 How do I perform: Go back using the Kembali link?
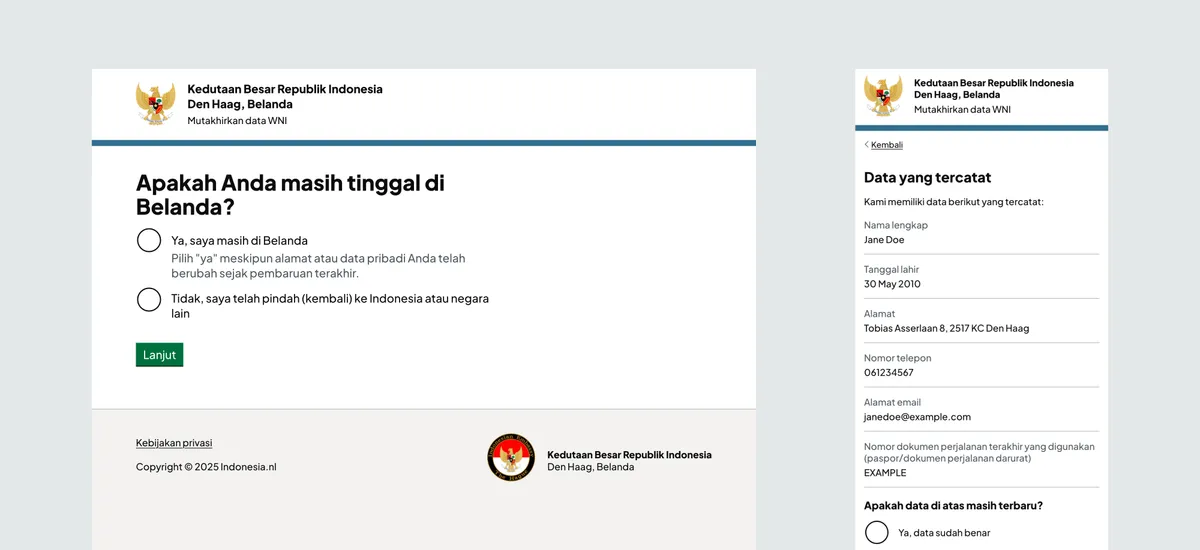click(x=886, y=145)
